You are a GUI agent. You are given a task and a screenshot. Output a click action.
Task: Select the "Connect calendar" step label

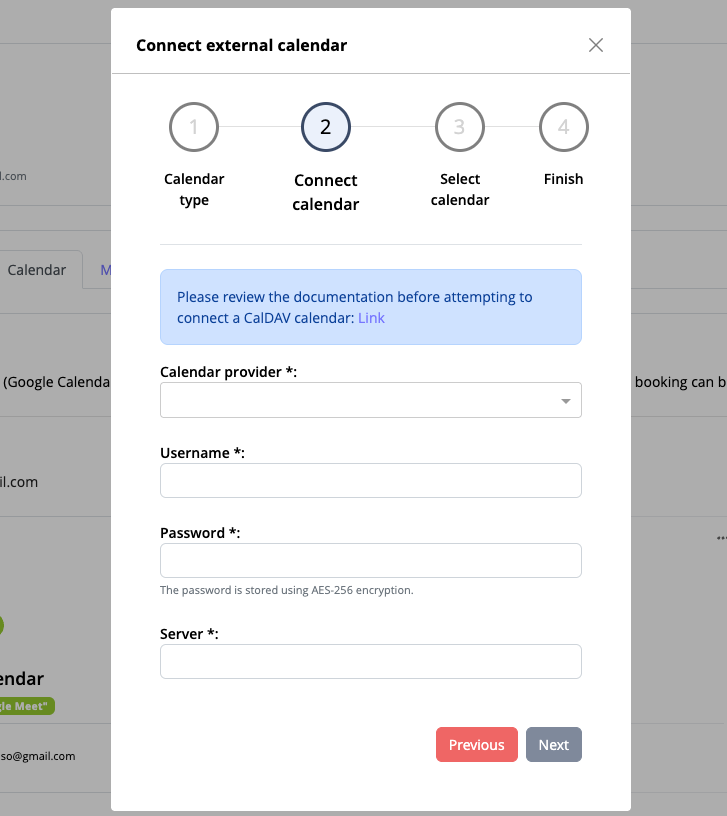point(326,192)
